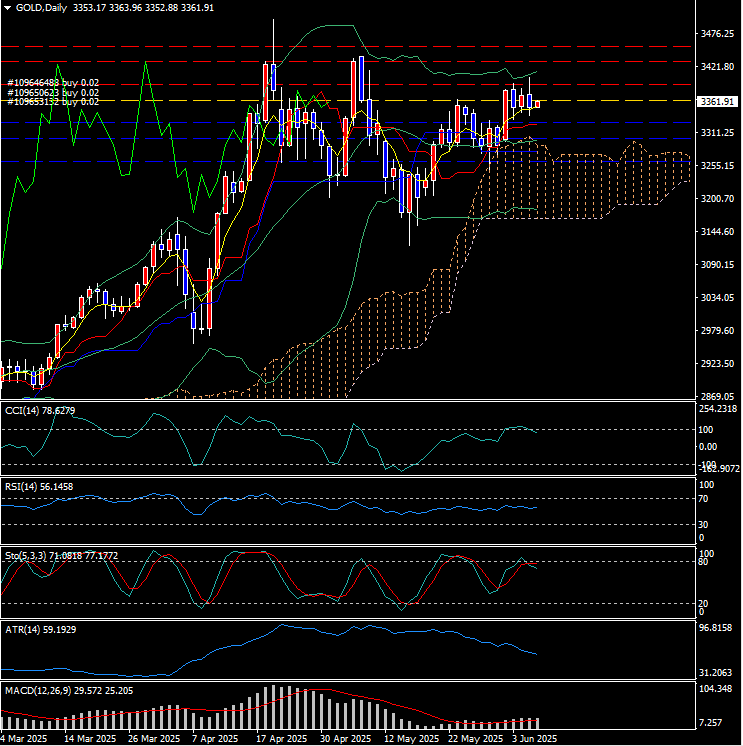Click the 80 level on Stochastic scale

coord(703,562)
